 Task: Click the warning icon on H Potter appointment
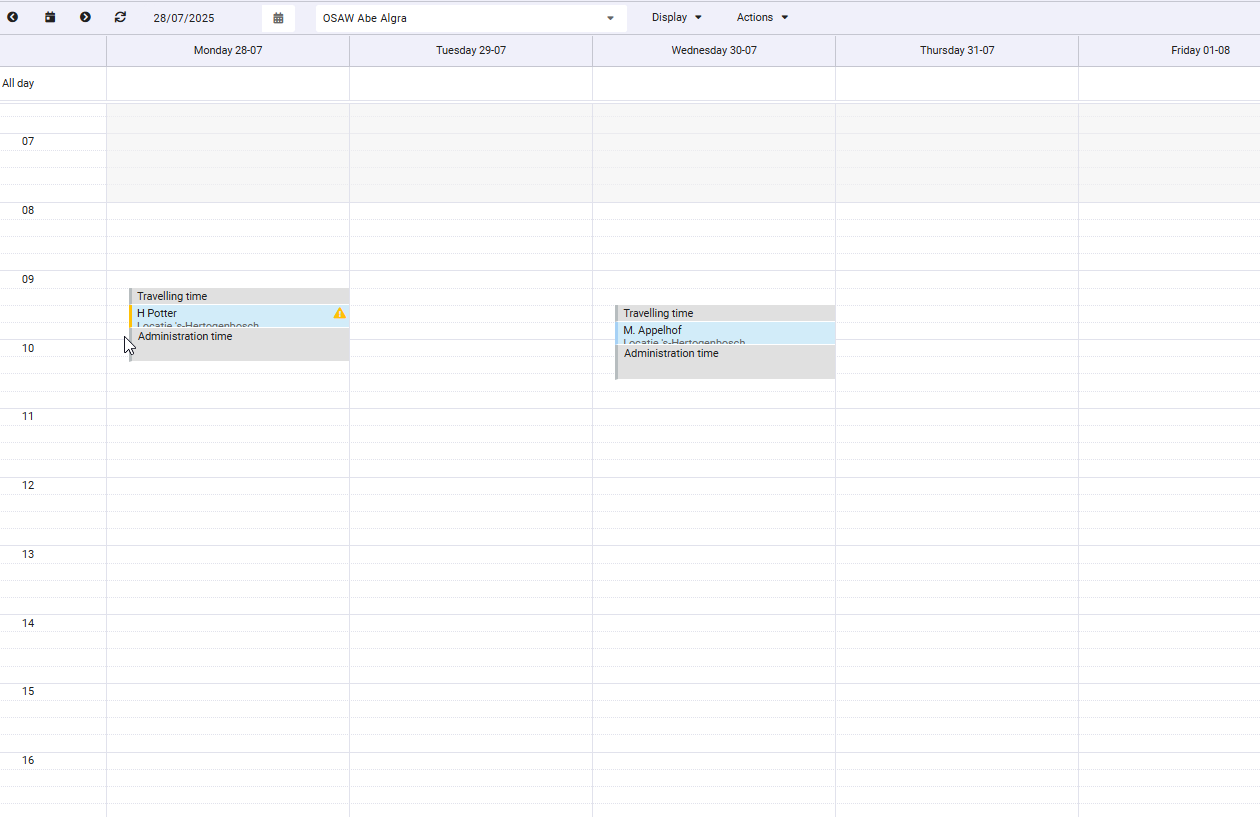339,313
